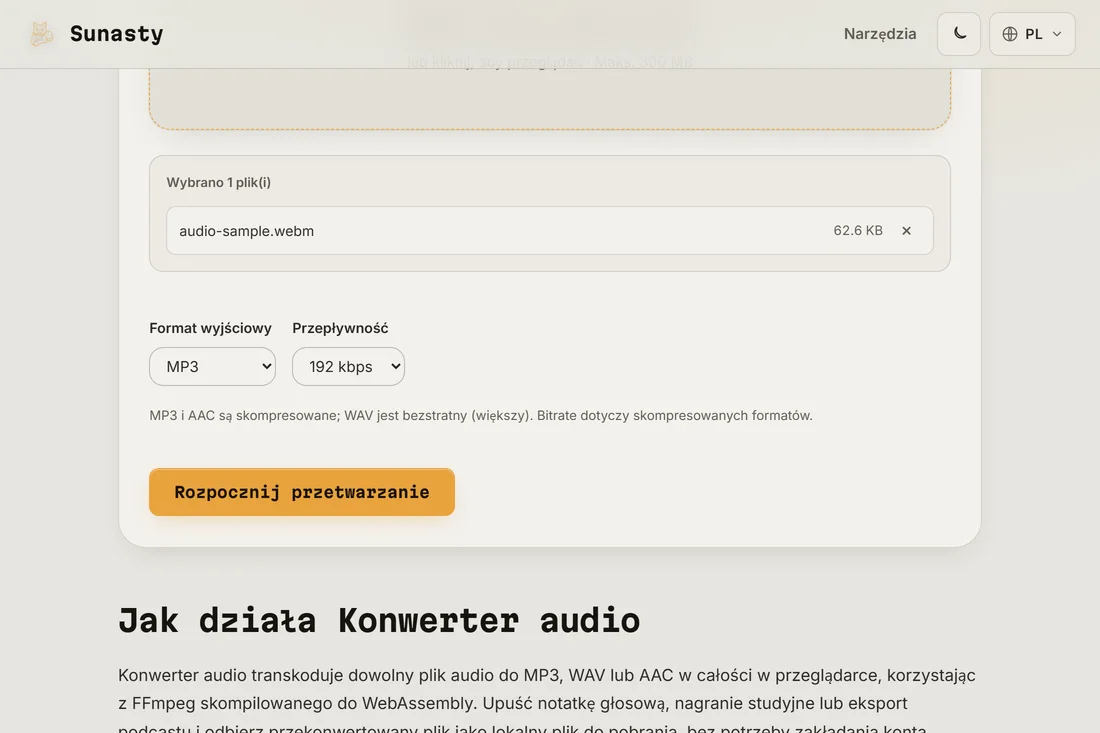Select the audio-sample.webm file row

pyautogui.click(x=549, y=231)
